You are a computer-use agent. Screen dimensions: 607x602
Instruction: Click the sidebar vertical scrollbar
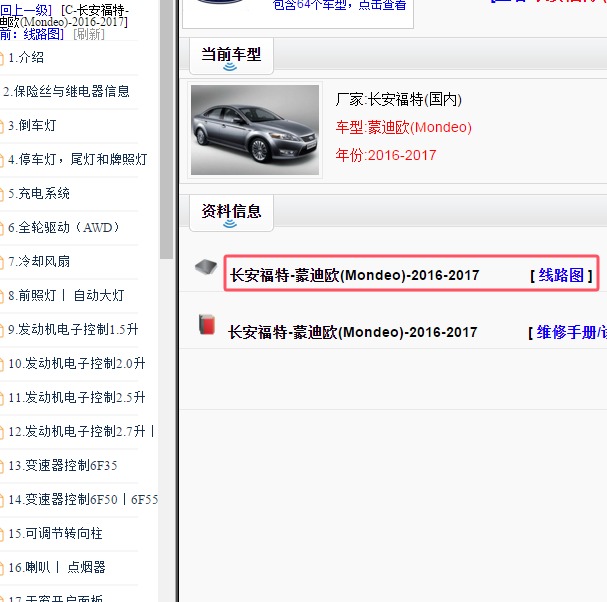click(x=166, y=130)
